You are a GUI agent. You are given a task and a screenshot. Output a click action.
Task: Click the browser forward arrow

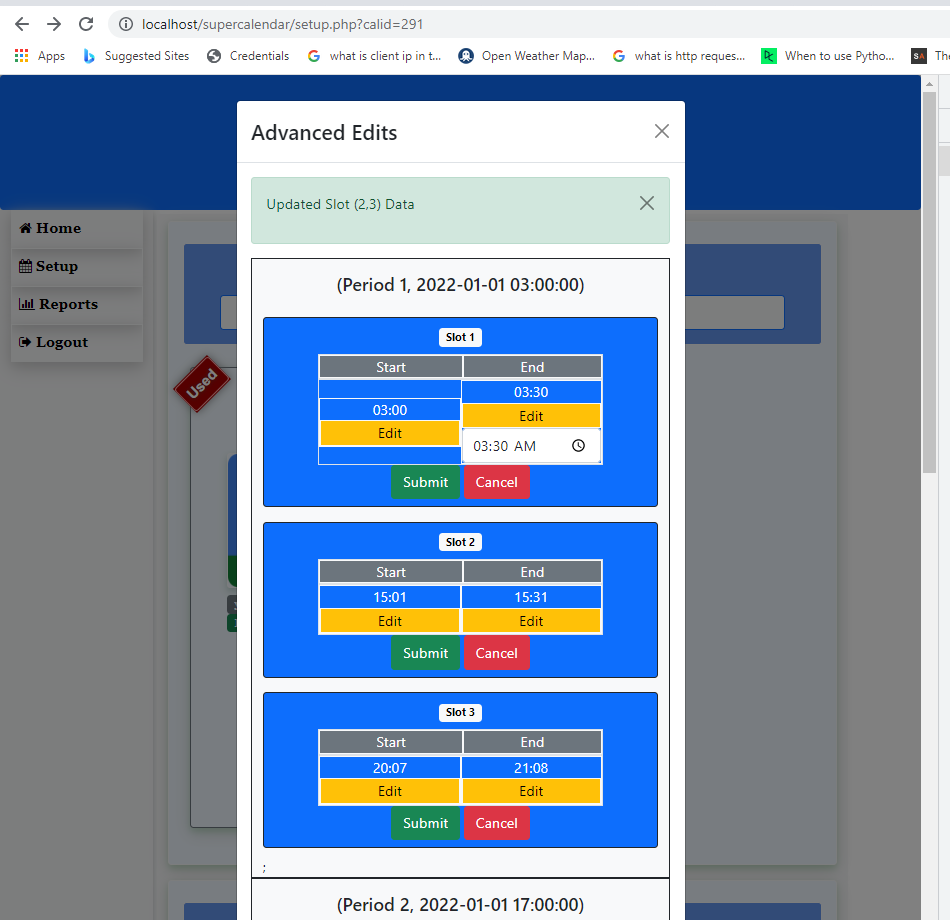pos(54,24)
